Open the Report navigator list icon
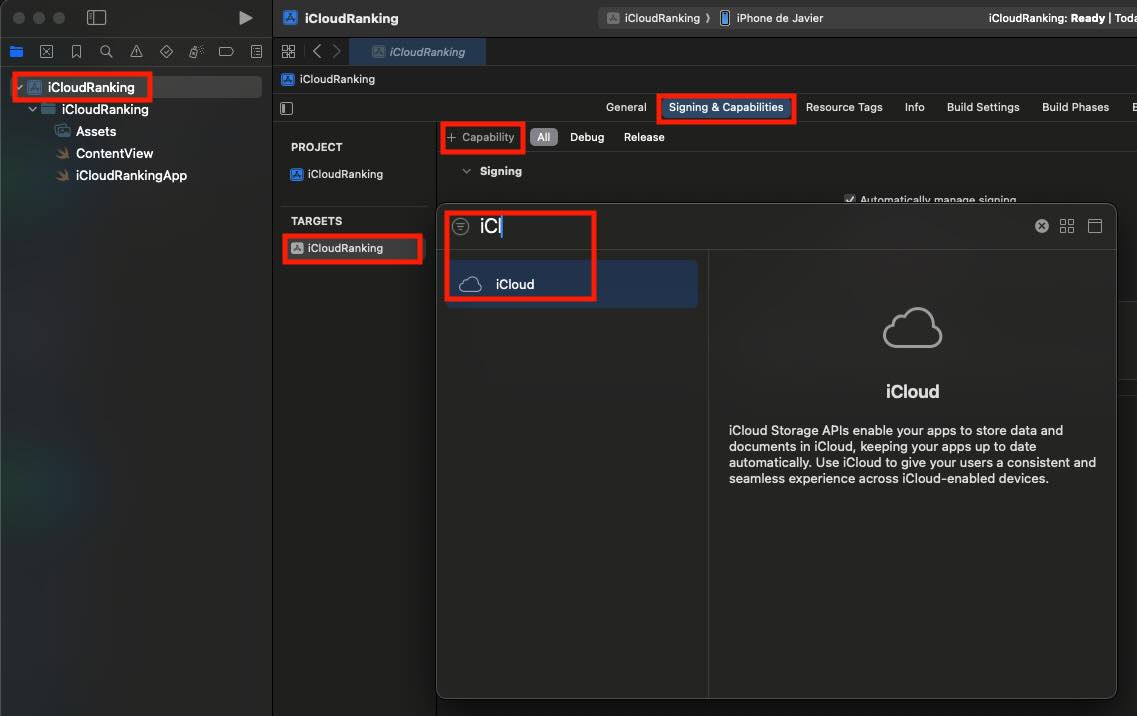Viewport: 1137px width, 716px height. 256,52
